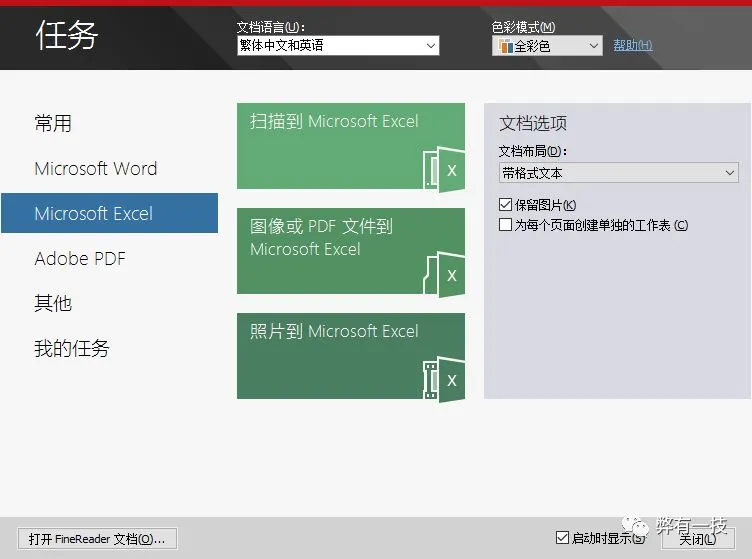Screen dimensions: 752x559
Task: Open the 色彩模式 dropdown
Action: [x=547, y=46]
